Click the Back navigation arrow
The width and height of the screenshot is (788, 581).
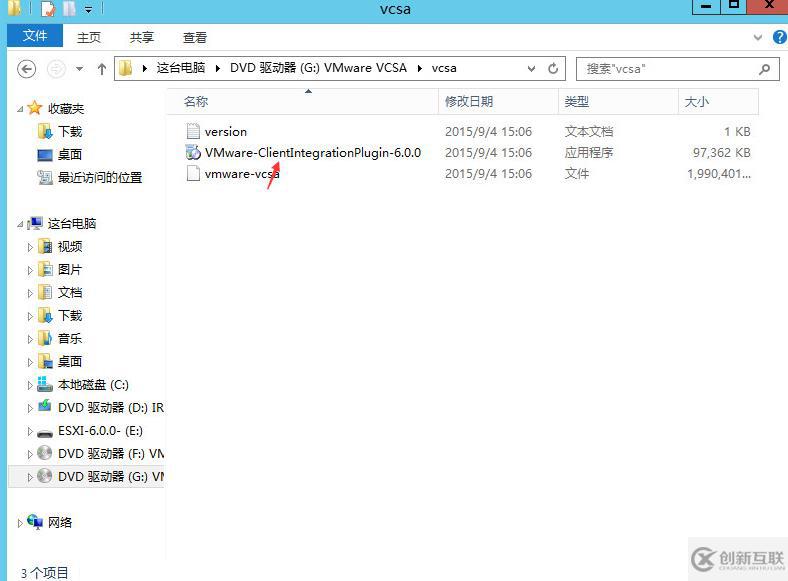pyautogui.click(x=27, y=69)
